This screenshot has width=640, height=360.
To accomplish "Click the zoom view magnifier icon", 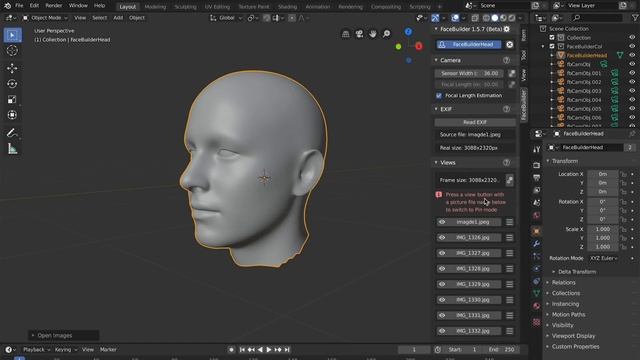I will [386, 34].
